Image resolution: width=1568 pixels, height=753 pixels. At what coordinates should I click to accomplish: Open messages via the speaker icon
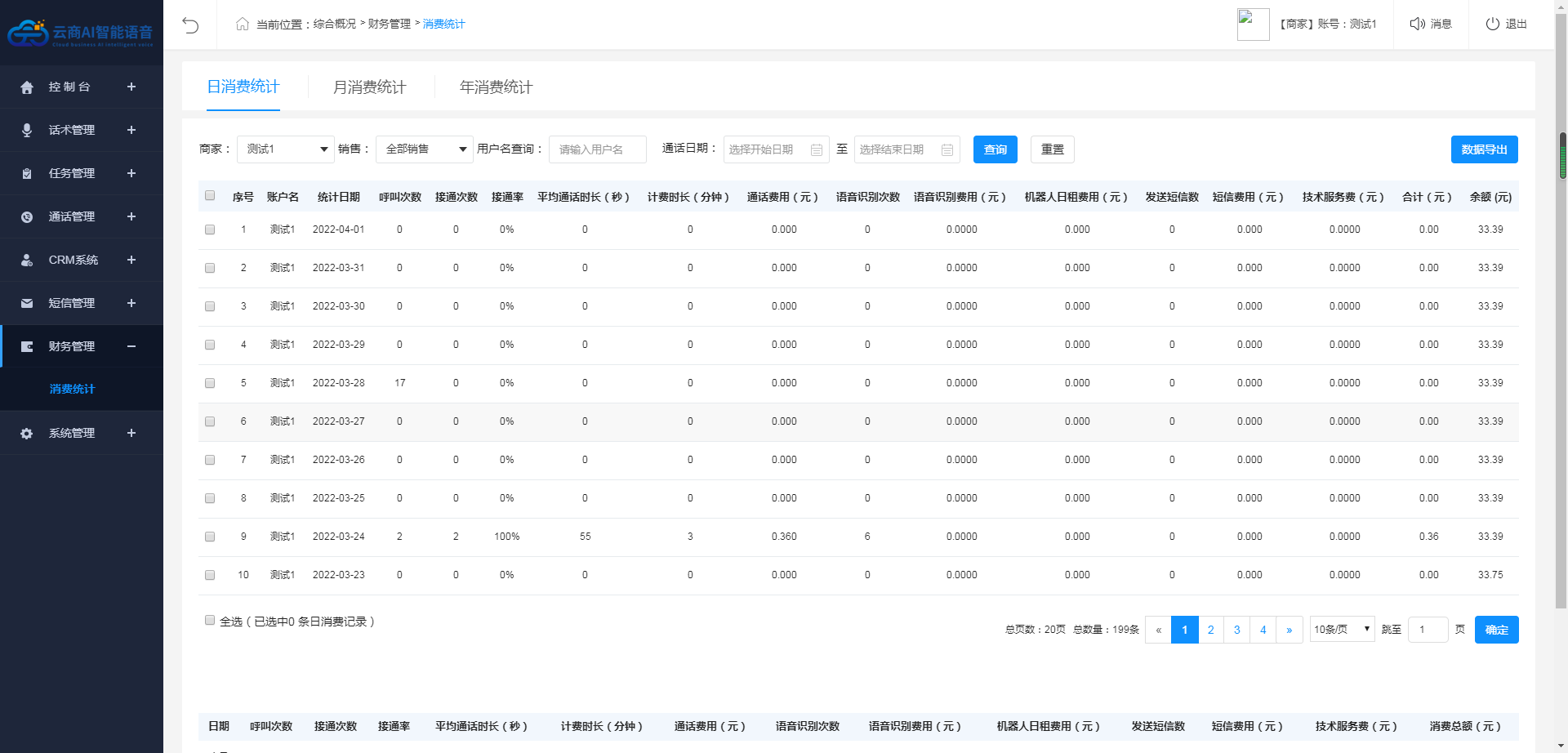(x=1417, y=25)
